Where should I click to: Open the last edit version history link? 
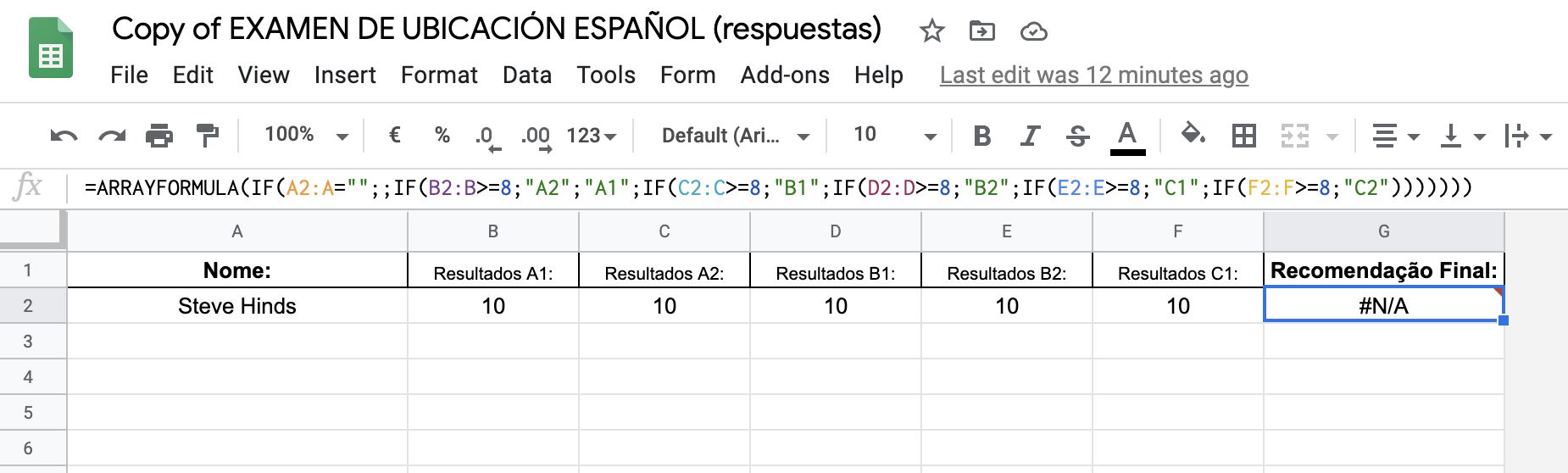[x=1093, y=75]
